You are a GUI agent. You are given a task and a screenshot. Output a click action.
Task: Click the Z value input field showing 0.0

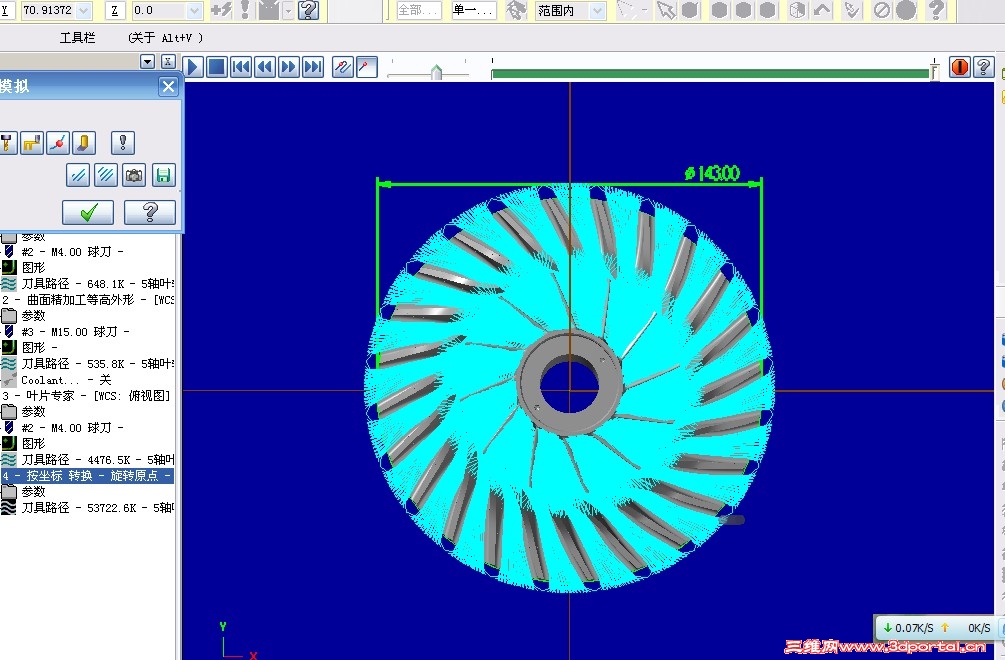pyautogui.click(x=160, y=10)
